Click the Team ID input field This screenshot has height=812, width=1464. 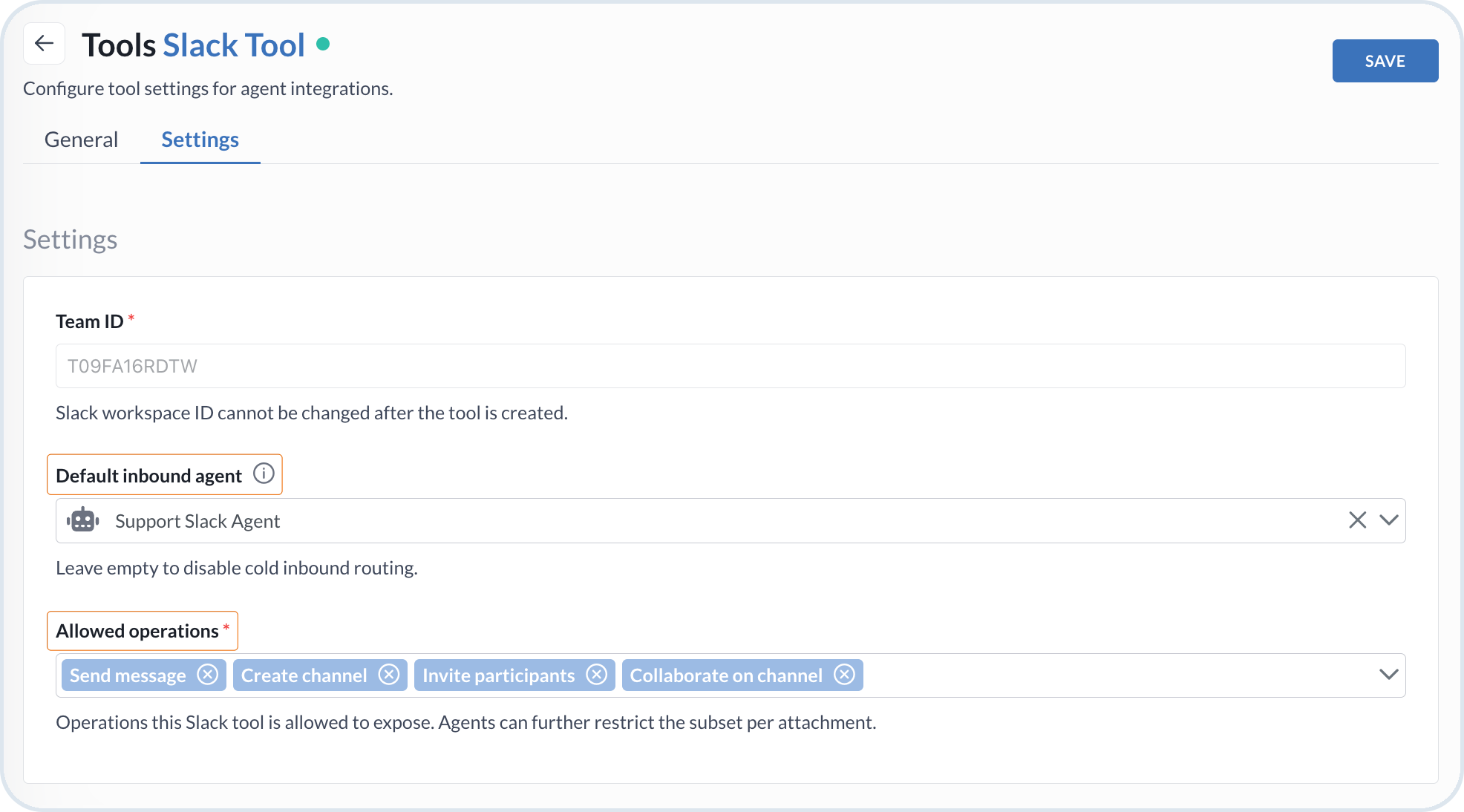coord(731,366)
